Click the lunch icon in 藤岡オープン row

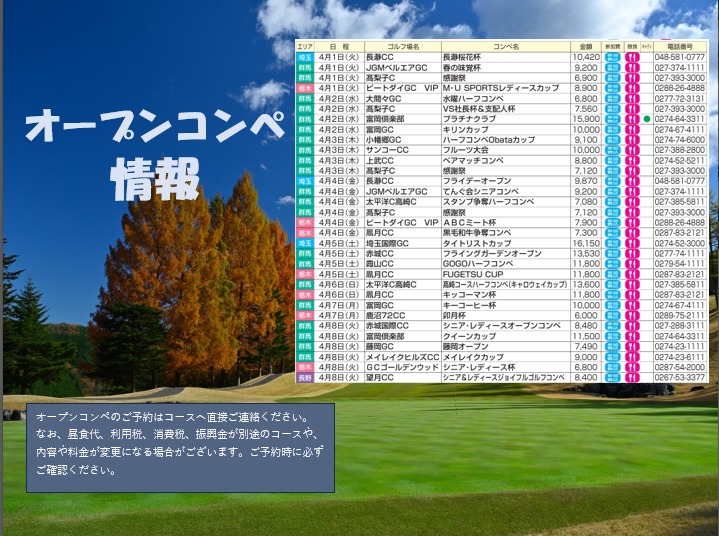click(x=632, y=346)
